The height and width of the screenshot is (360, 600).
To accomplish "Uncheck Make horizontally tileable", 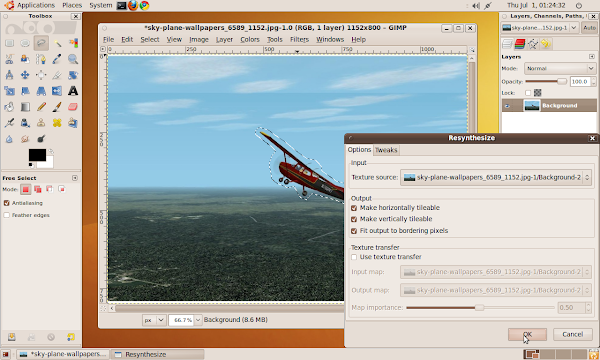I will coord(354,208).
